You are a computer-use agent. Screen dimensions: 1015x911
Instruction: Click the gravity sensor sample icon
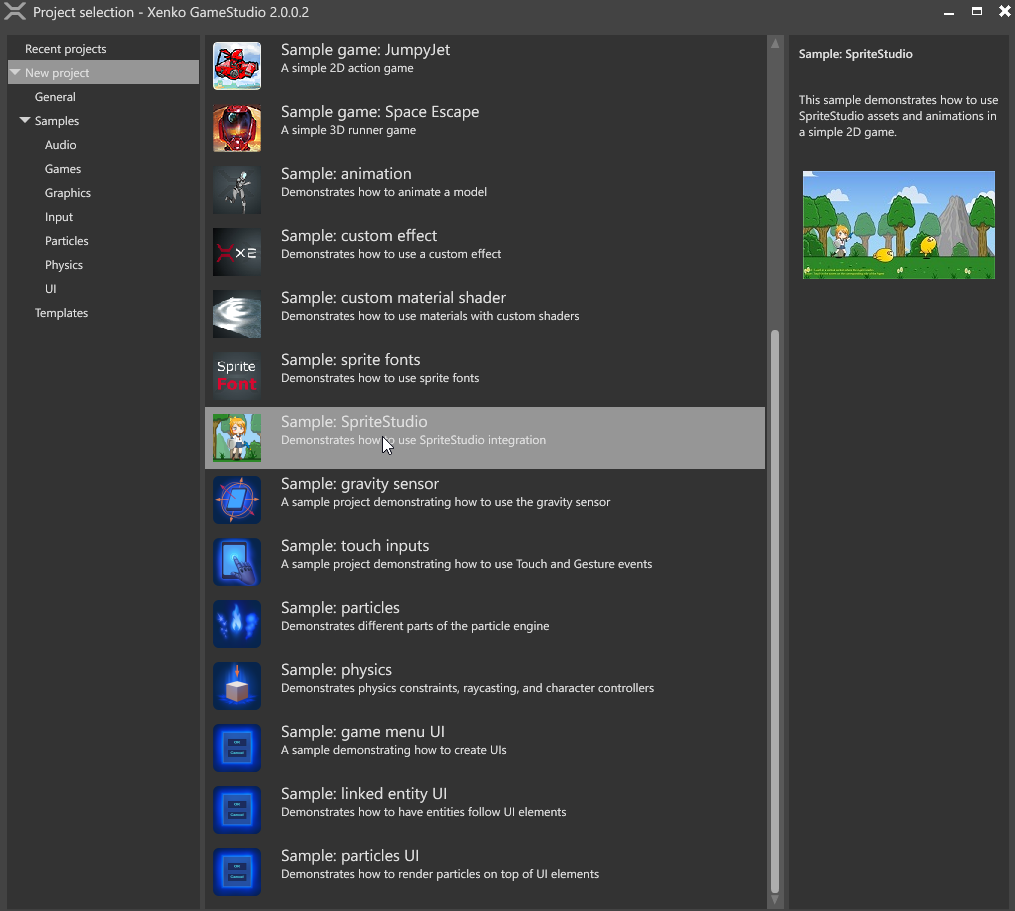(237, 500)
